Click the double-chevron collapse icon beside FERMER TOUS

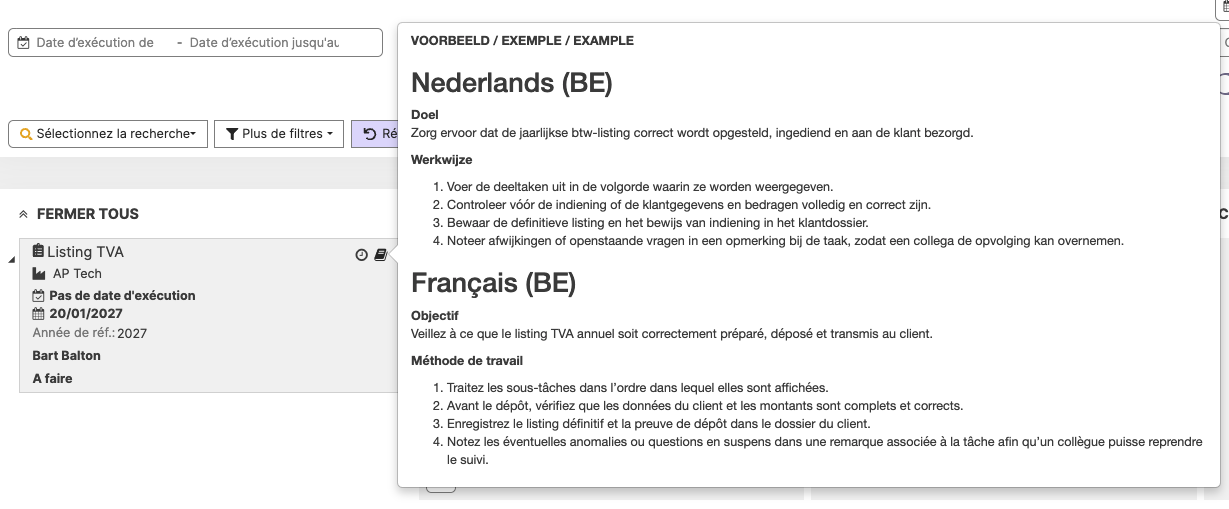23,214
